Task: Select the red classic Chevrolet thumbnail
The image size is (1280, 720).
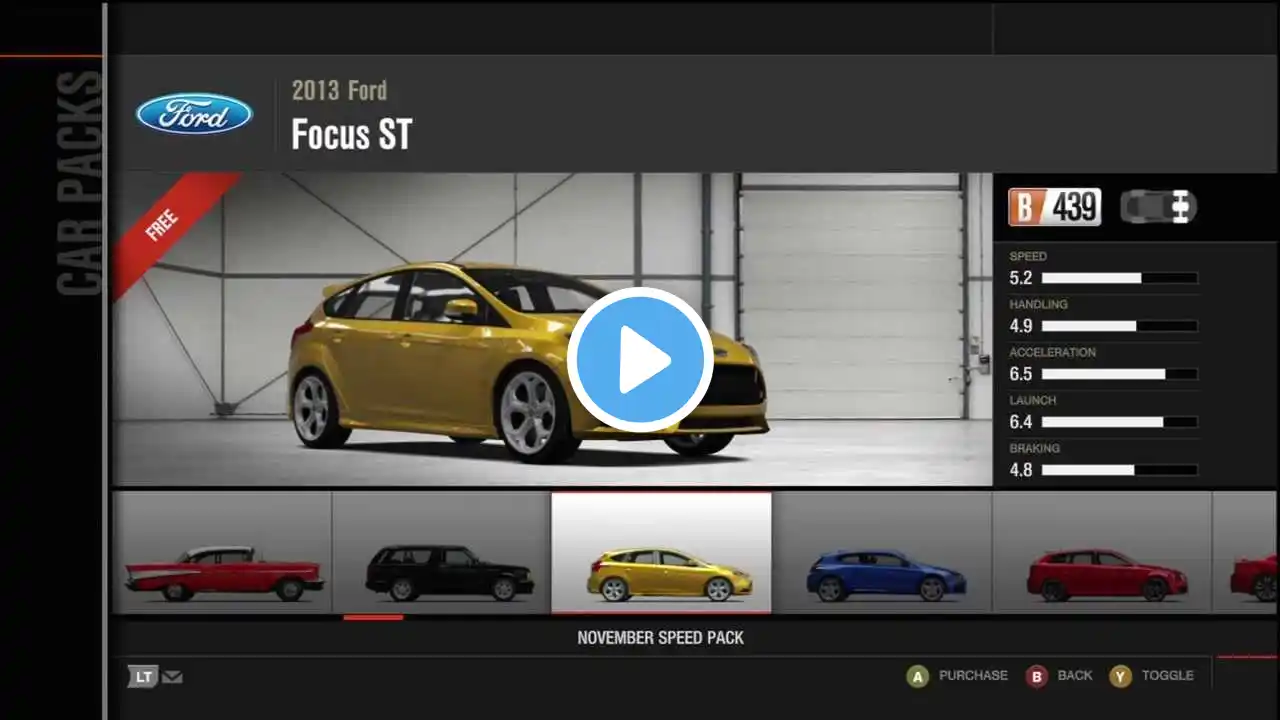Action: [x=222, y=552]
